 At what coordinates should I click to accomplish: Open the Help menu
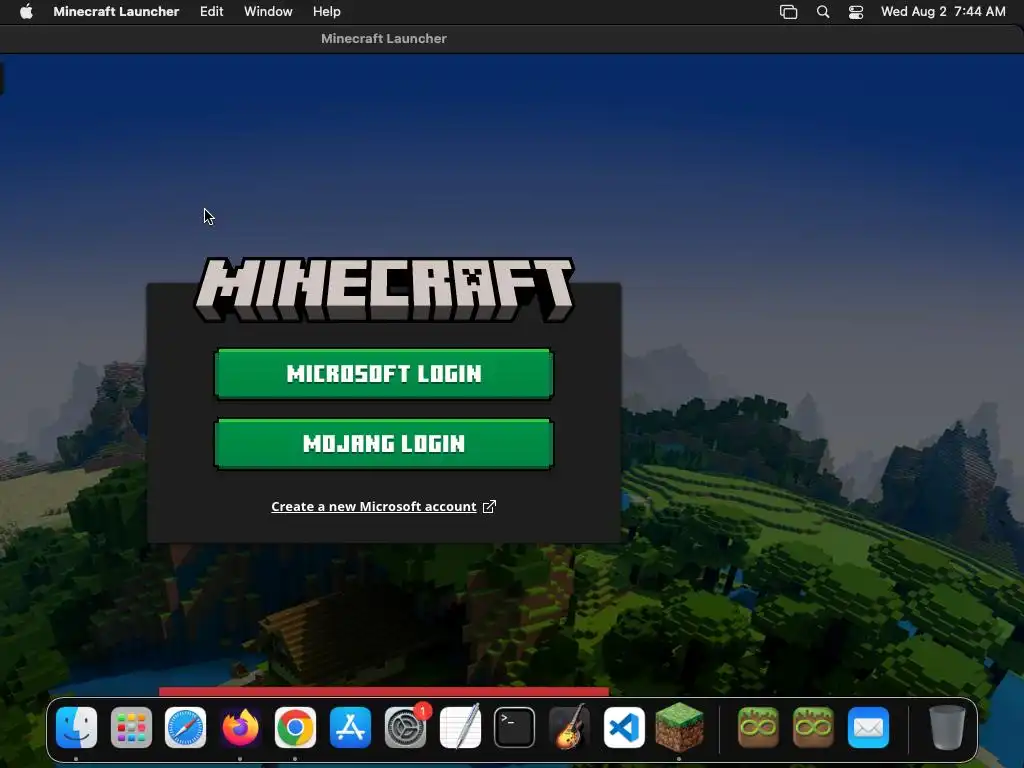[327, 12]
